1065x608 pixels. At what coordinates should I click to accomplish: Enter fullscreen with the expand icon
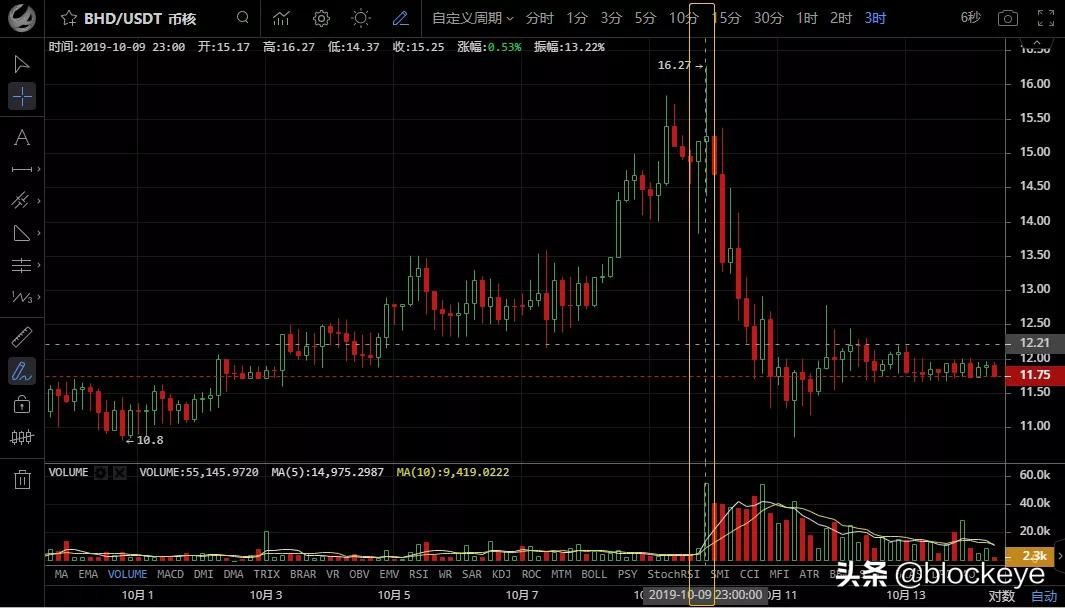click(x=1047, y=18)
